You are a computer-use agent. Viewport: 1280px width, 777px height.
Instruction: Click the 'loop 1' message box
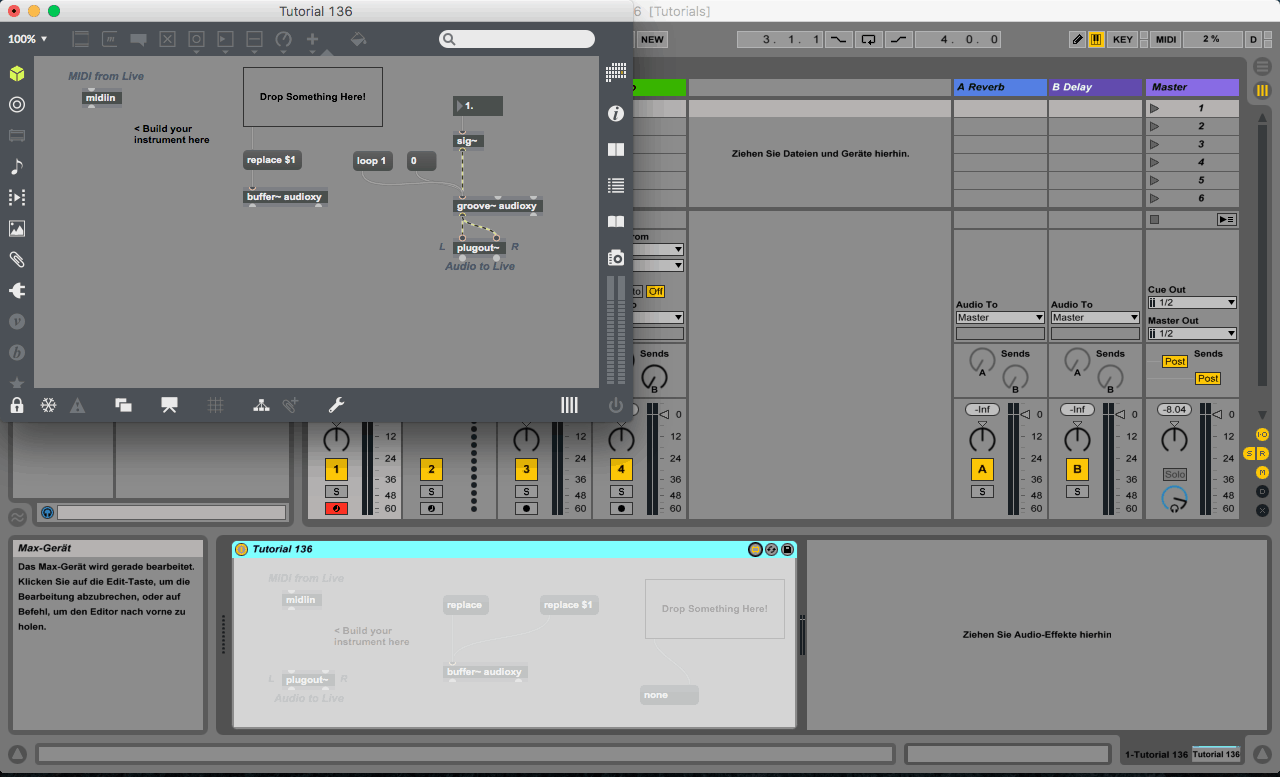point(372,161)
